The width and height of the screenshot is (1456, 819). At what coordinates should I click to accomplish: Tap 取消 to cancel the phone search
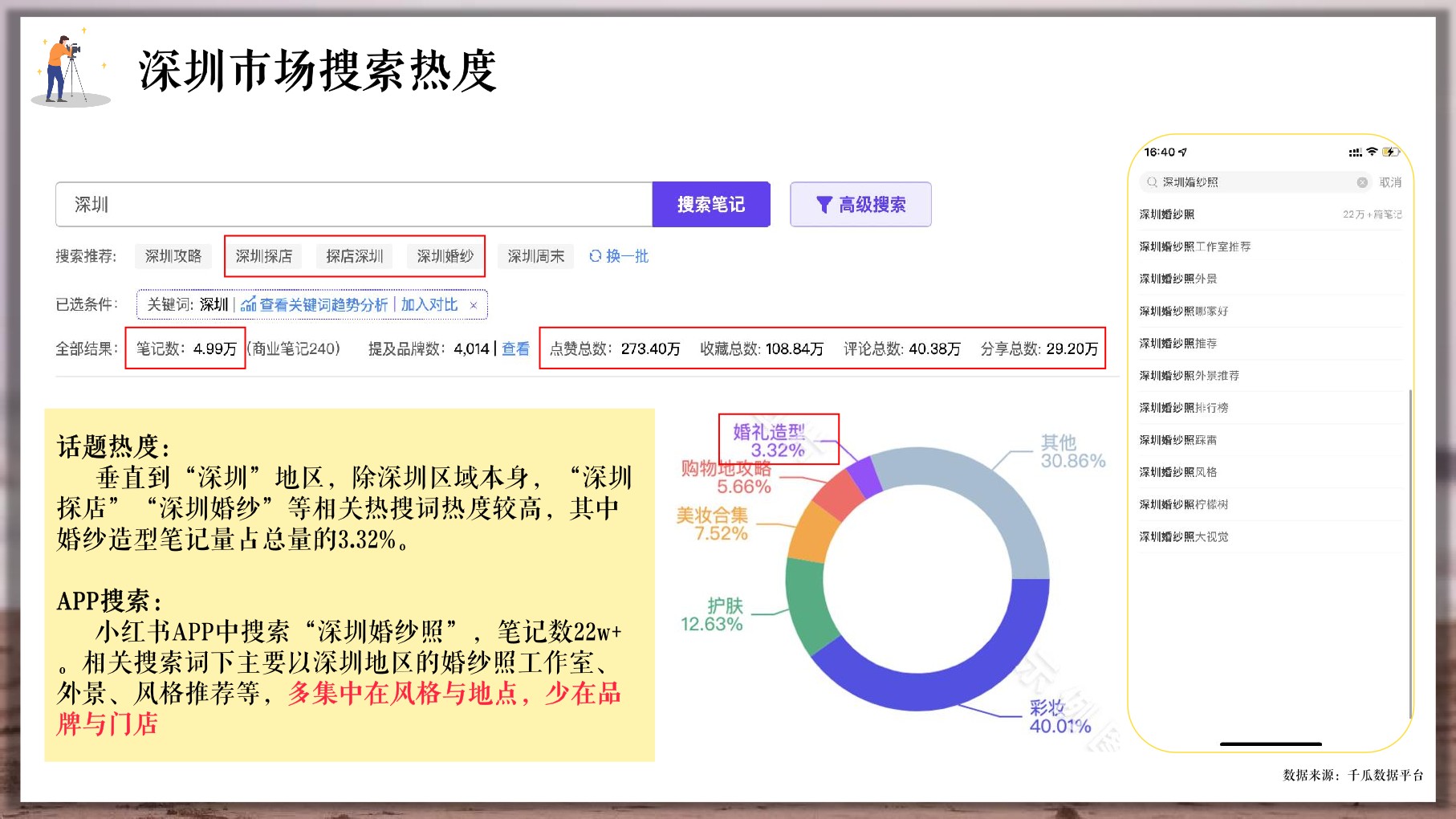point(1391,182)
